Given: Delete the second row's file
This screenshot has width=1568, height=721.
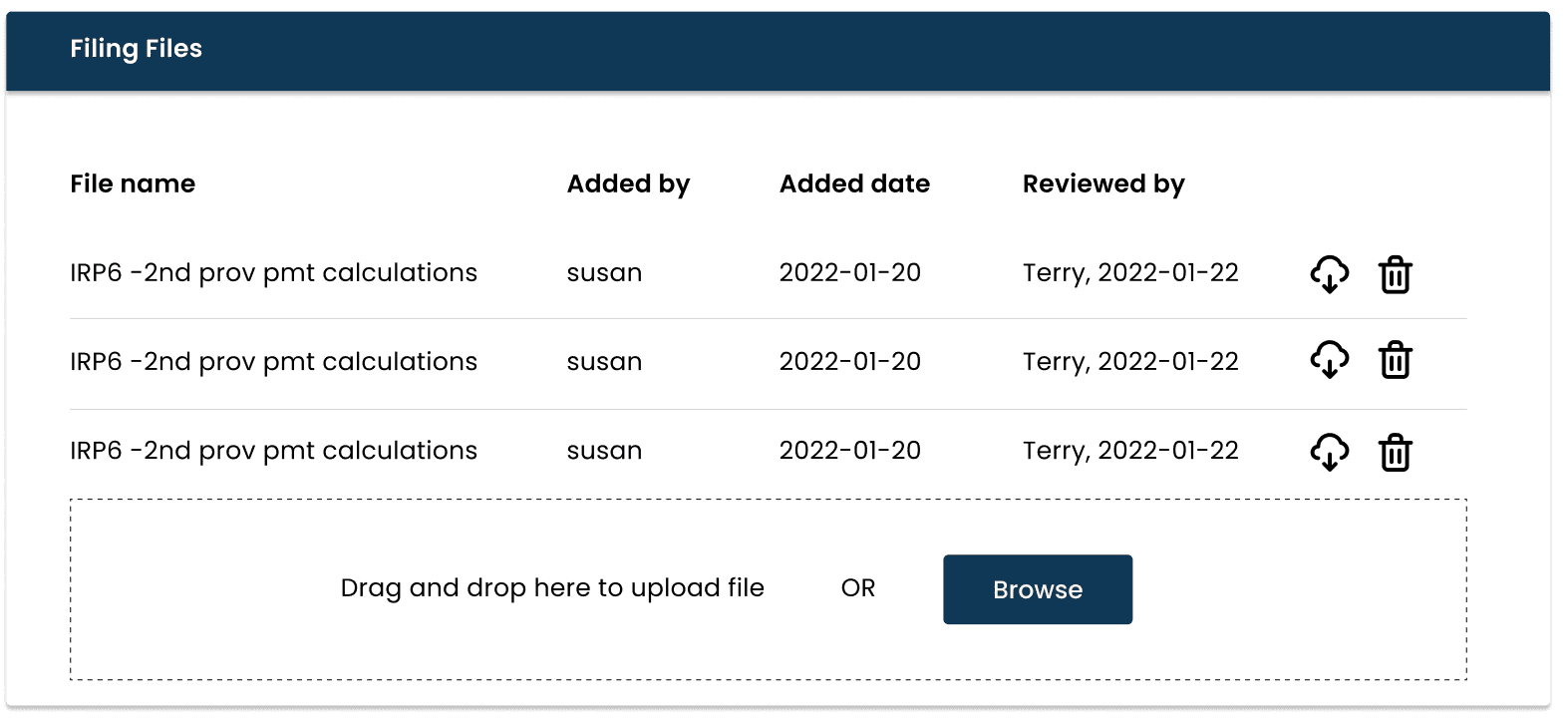Looking at the screenshot, I should (1395, 360).
